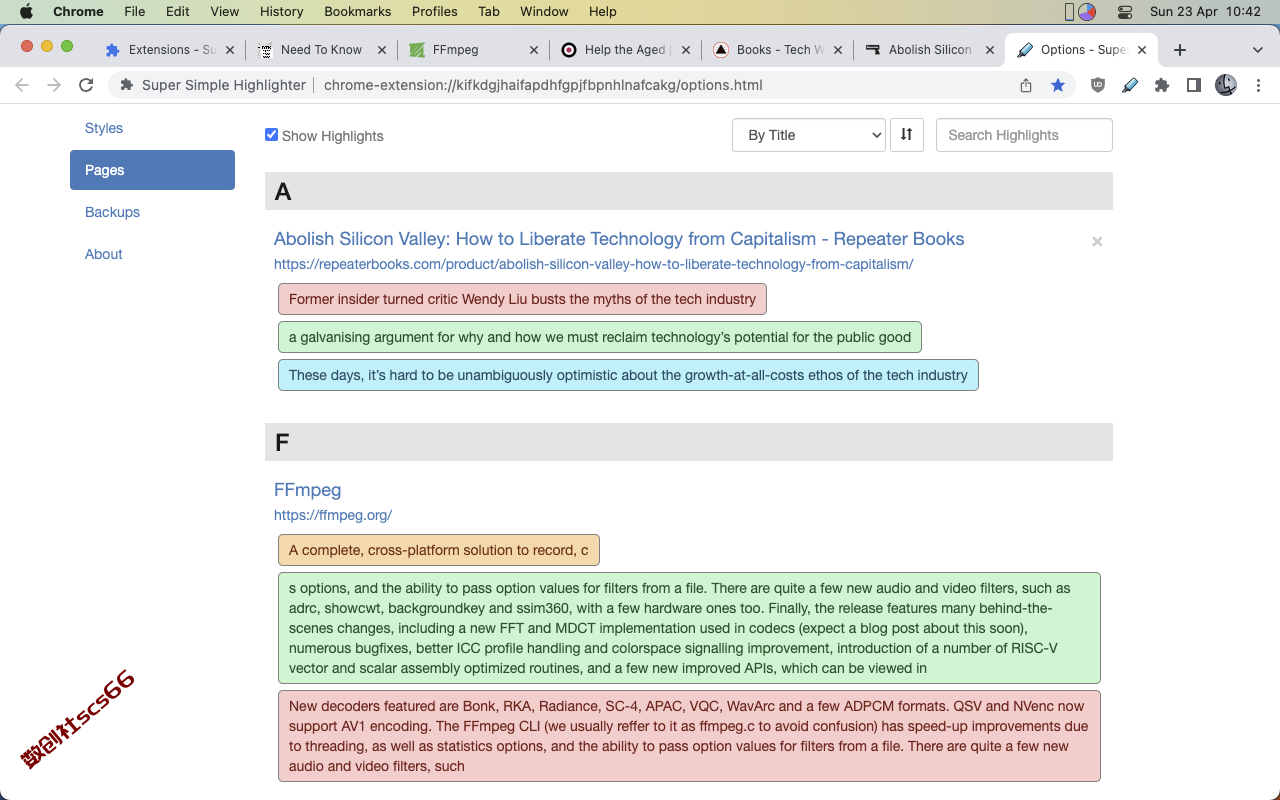
Task: Open the File menu
Action: (x=135, y=11)
